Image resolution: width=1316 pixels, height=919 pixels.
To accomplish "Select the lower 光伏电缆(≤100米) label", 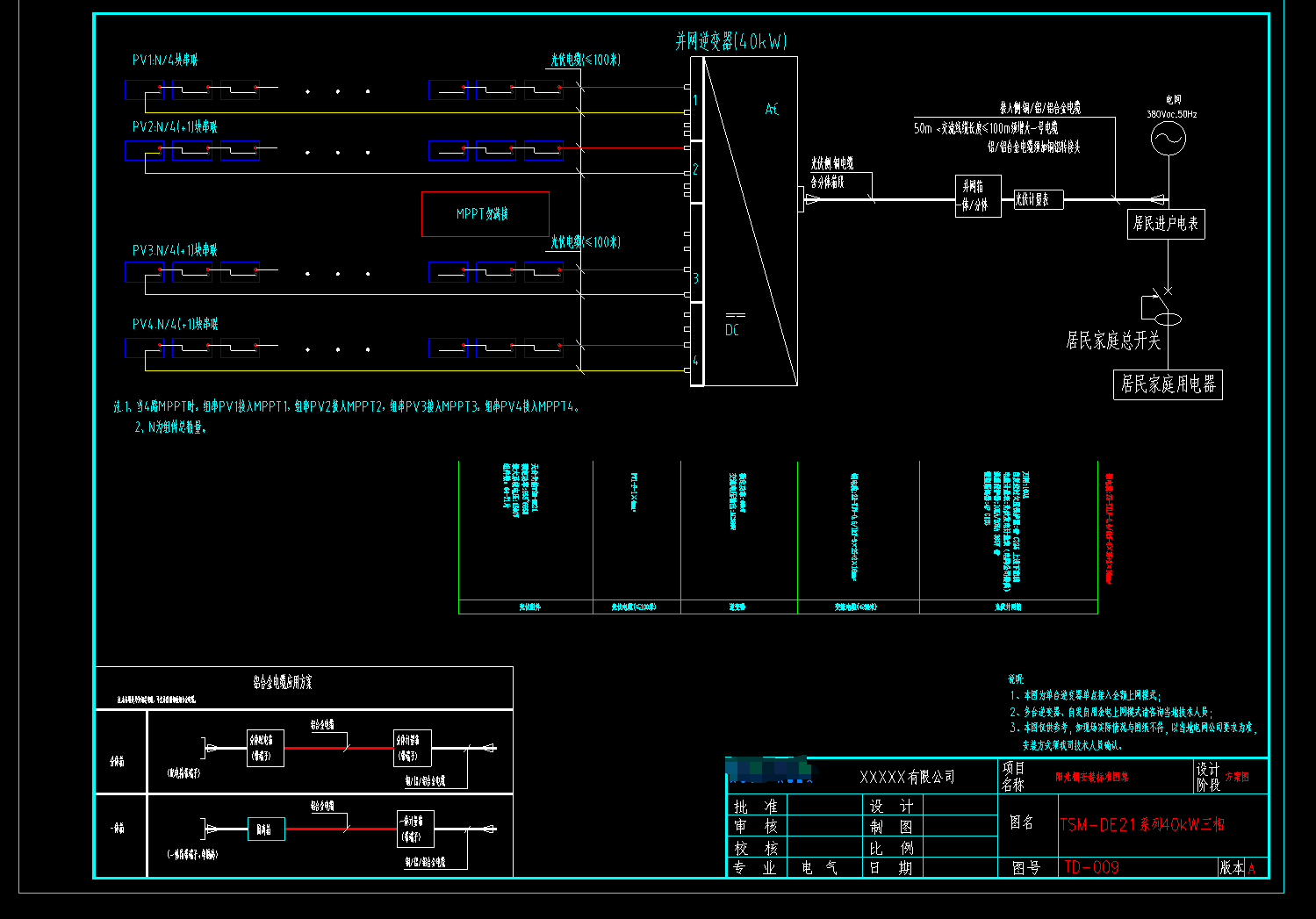I will click(586, 241).
